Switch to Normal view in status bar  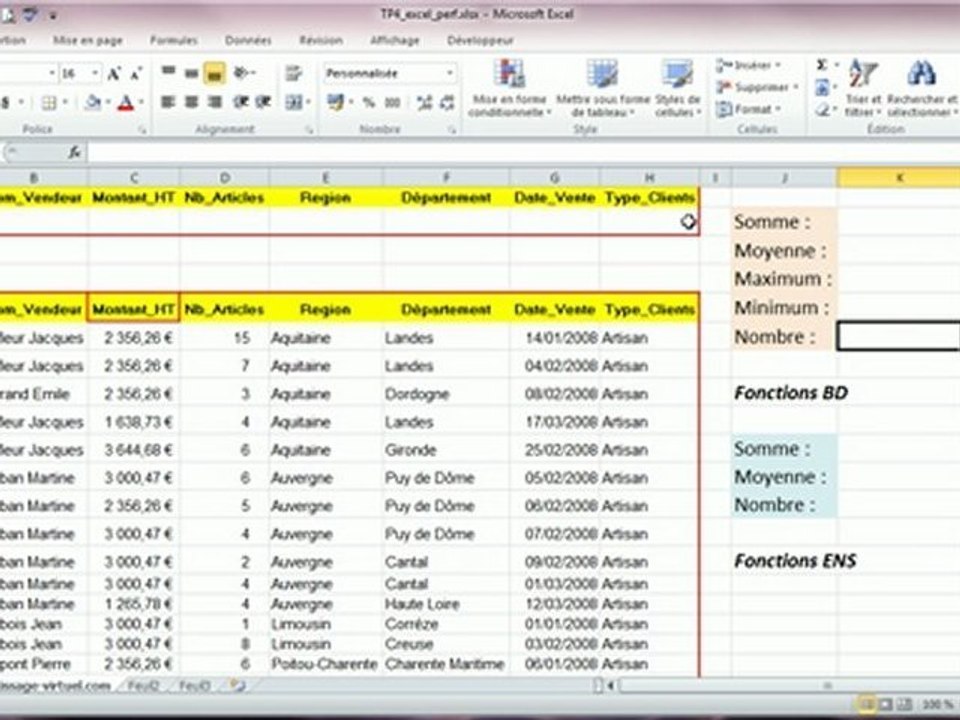click(x=866, y=704)
